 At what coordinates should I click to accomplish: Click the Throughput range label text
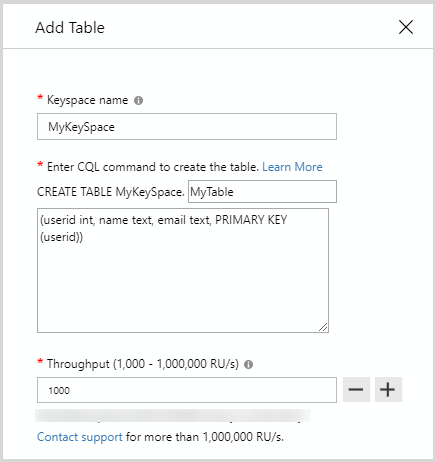click(x=143, y=364)
